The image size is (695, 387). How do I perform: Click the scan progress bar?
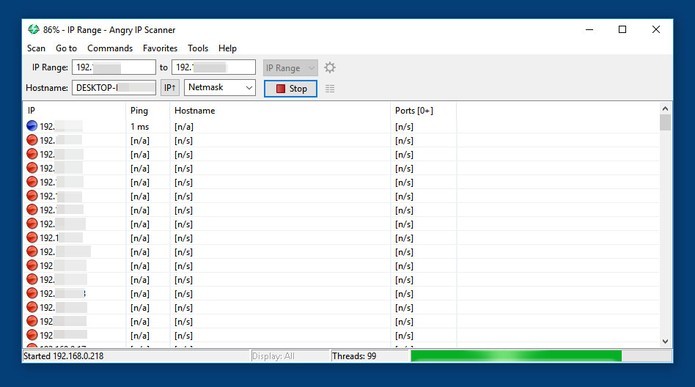point(541,356)
